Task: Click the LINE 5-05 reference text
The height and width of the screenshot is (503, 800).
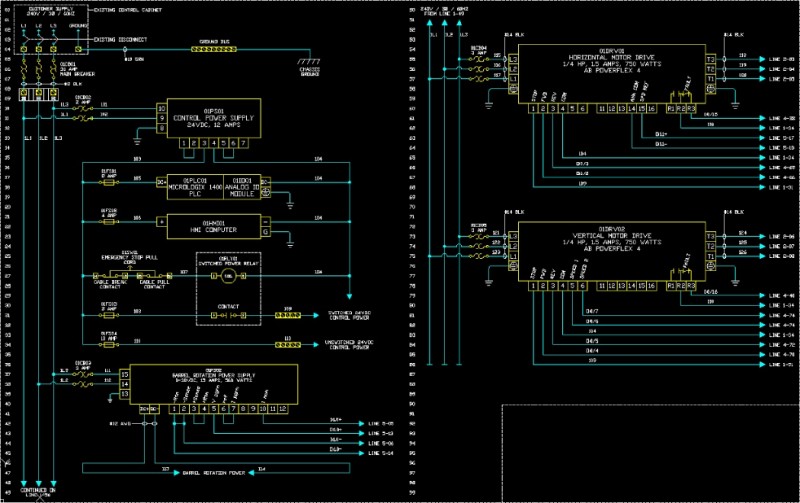Action: 381,424
